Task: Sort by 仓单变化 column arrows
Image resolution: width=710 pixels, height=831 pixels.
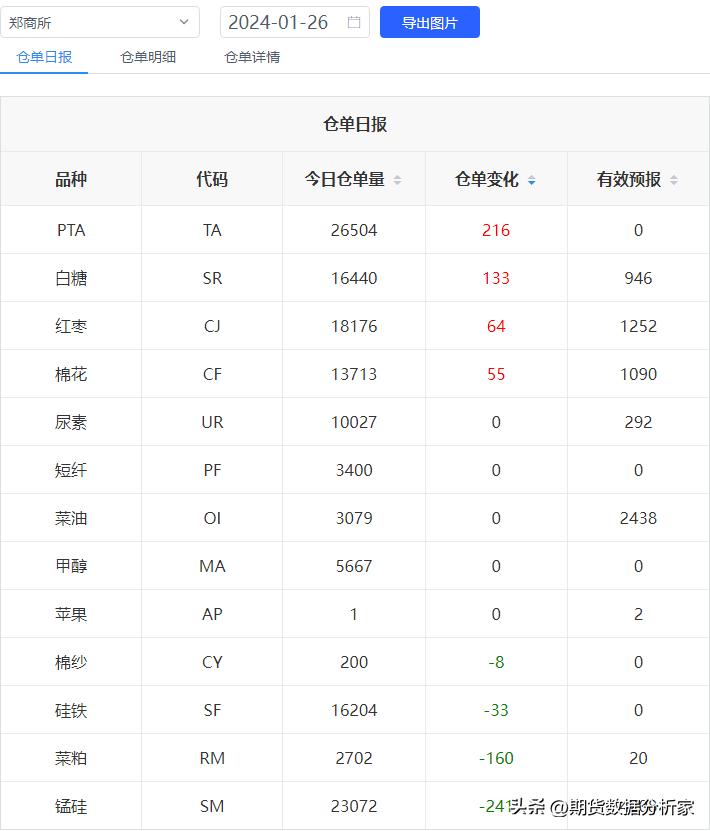Action: click(531, 180)
